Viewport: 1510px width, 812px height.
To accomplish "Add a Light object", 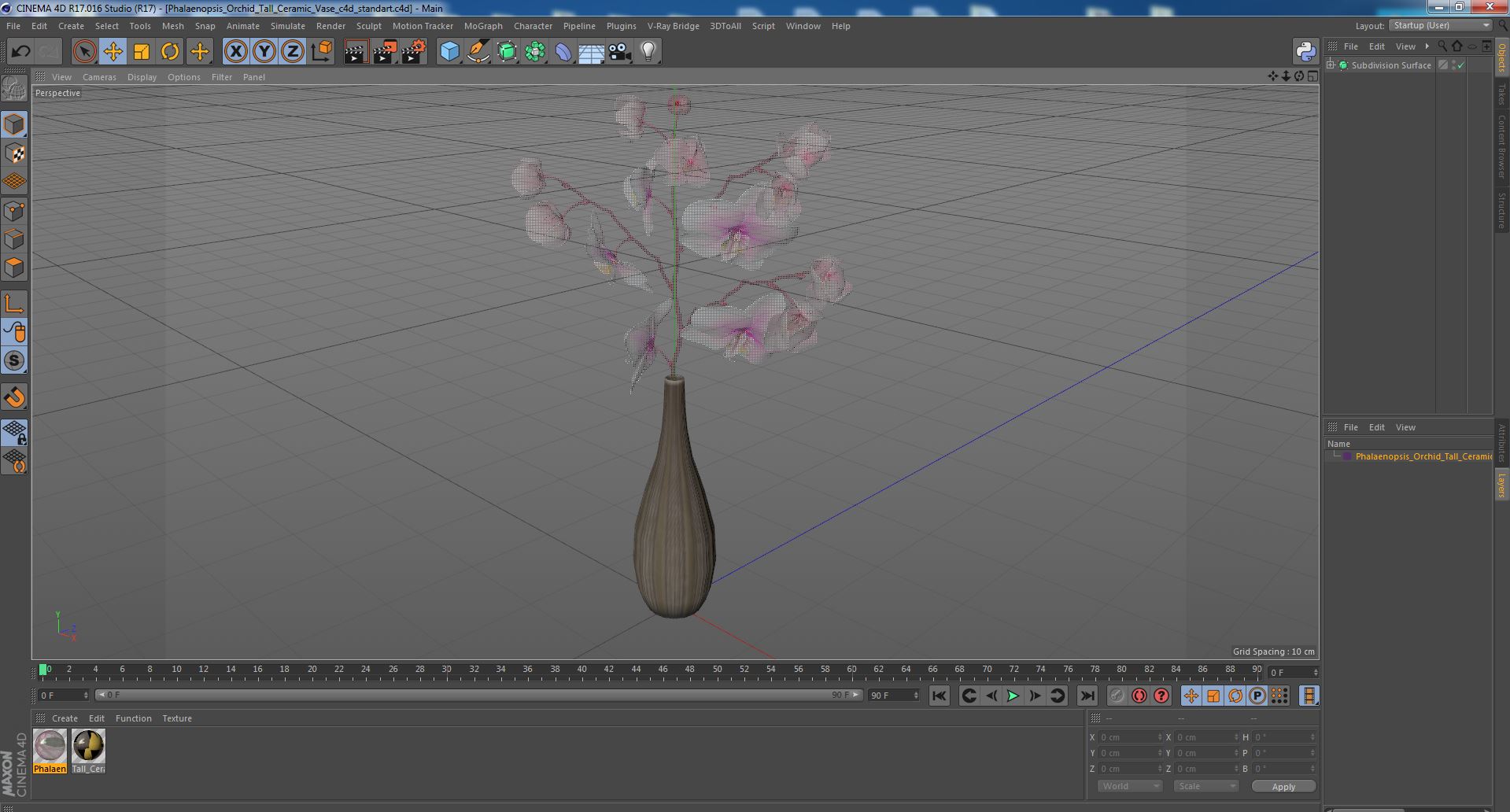I will click(648, 52).
